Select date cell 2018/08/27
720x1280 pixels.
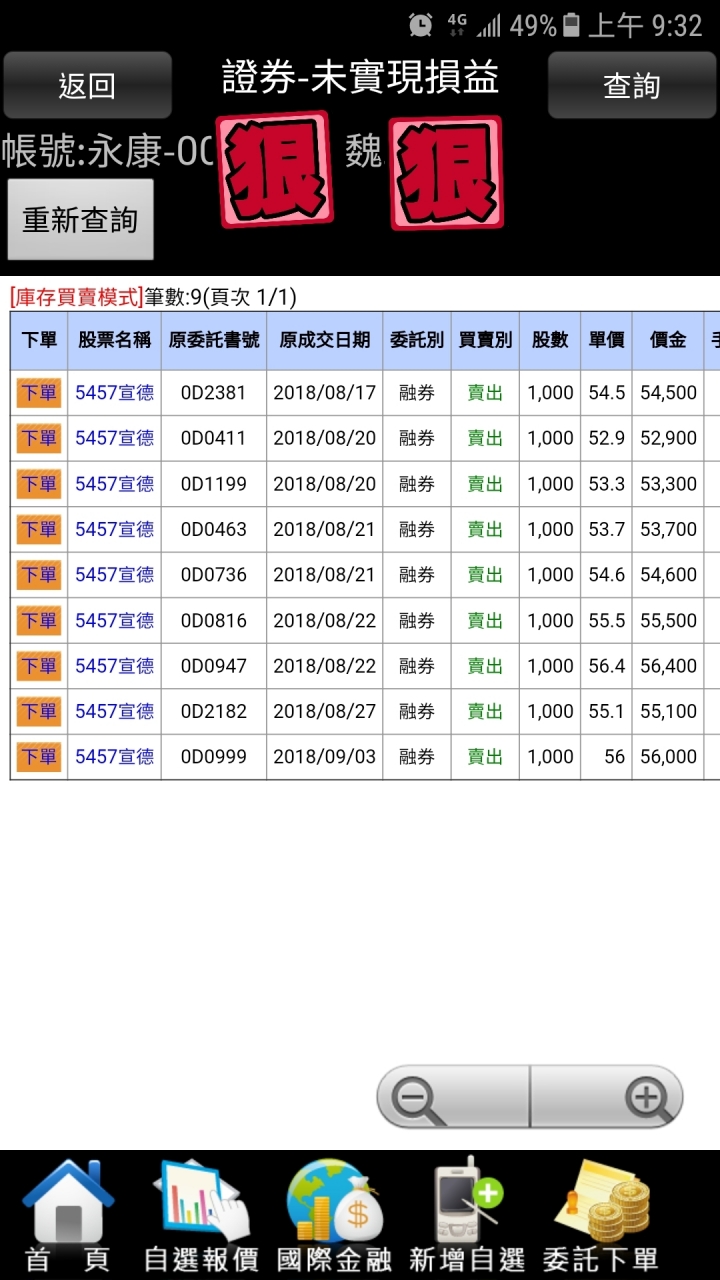click(x=325, y=711)
